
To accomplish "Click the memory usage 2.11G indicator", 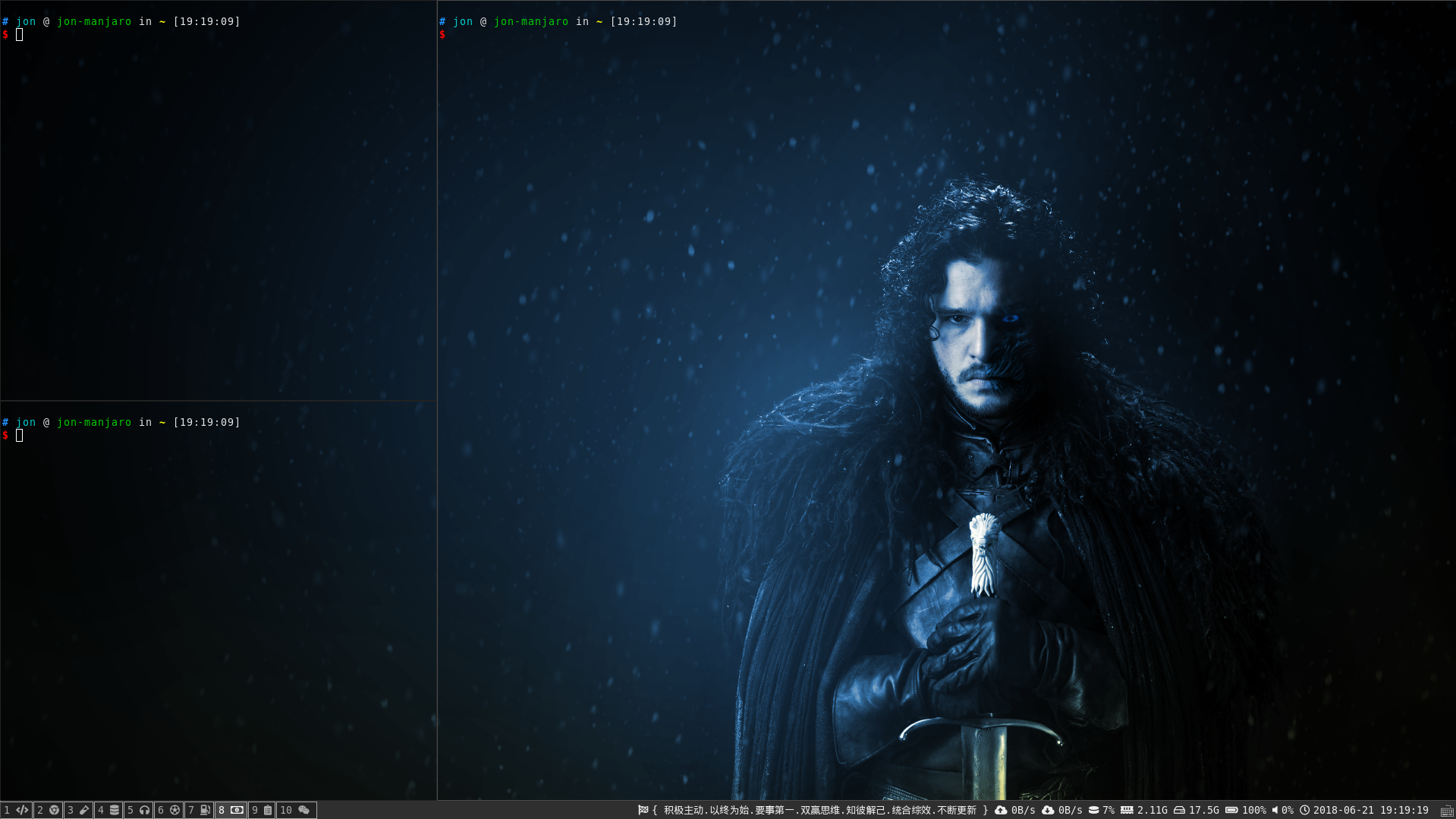I will (x=1144, y=810).
